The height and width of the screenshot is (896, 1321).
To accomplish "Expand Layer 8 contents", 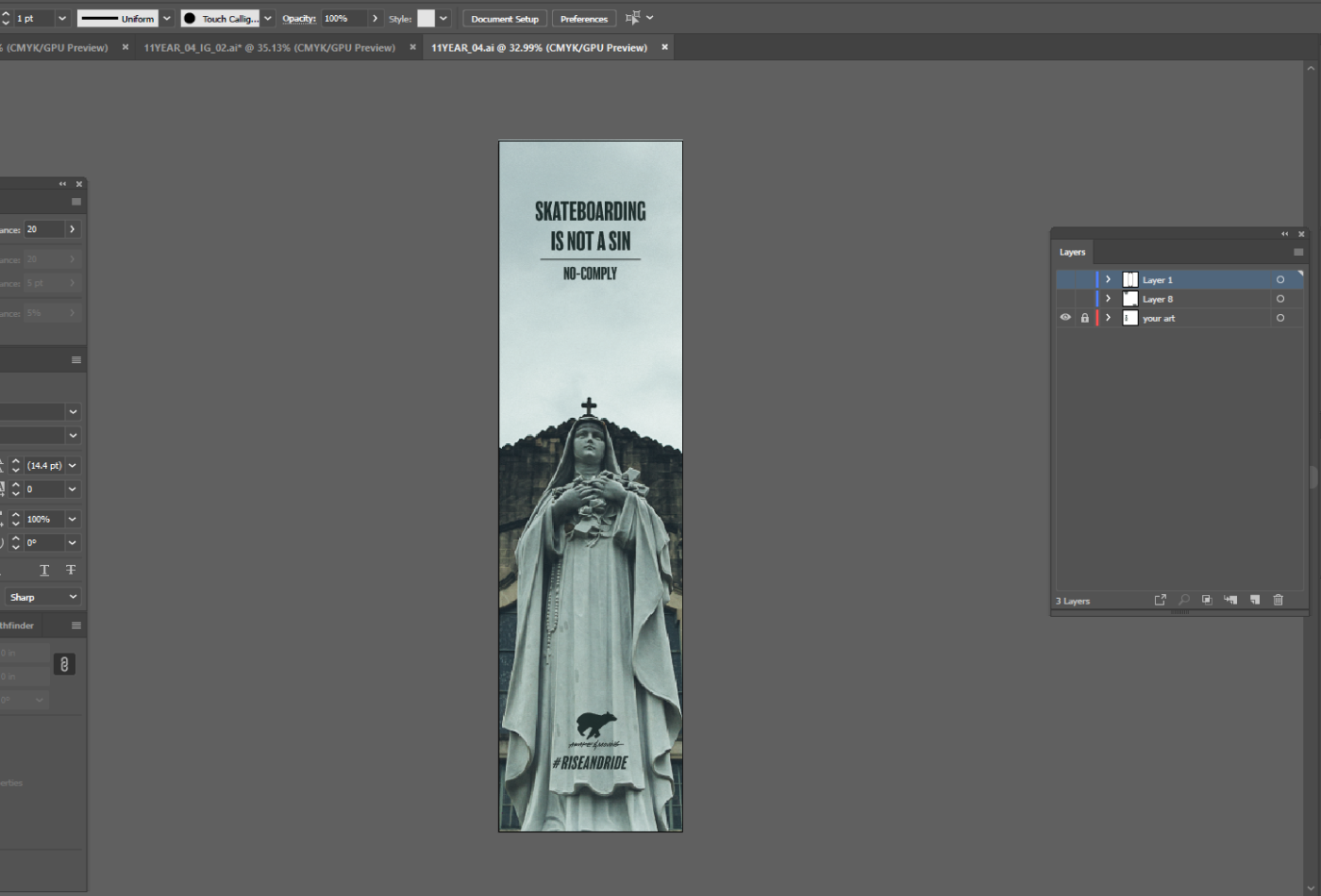I will (1109, 299).
